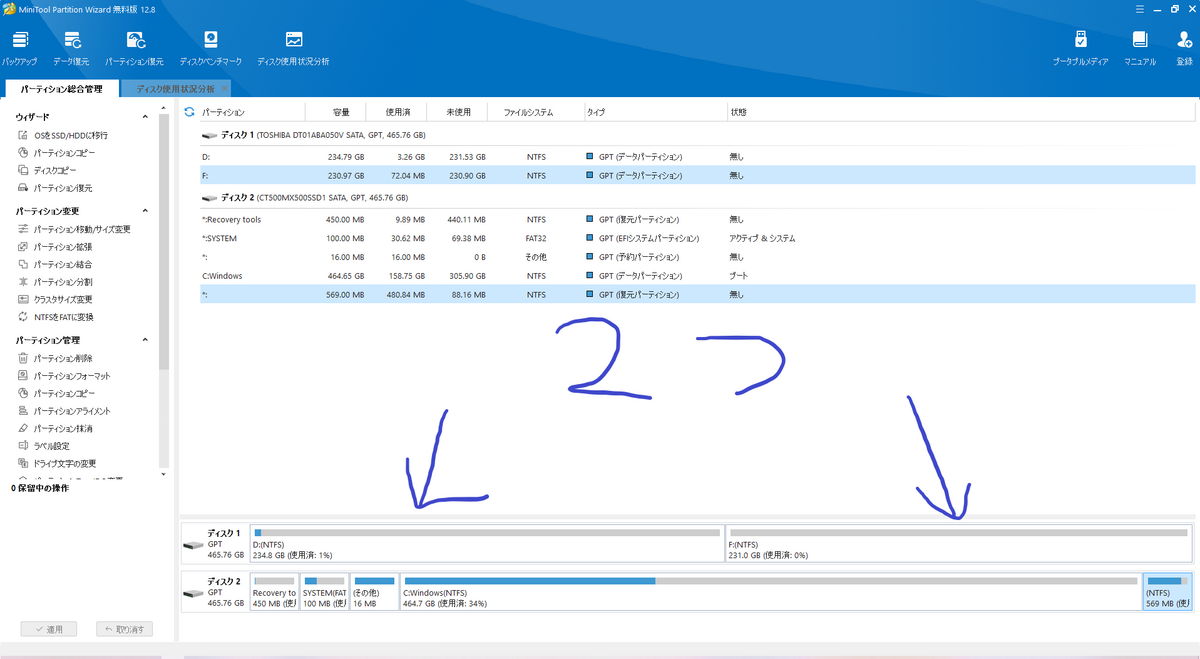Sort by the 未使用 column header
Image resolution: width=1200 pixels, height=659 pixels.
pos(458,112)
